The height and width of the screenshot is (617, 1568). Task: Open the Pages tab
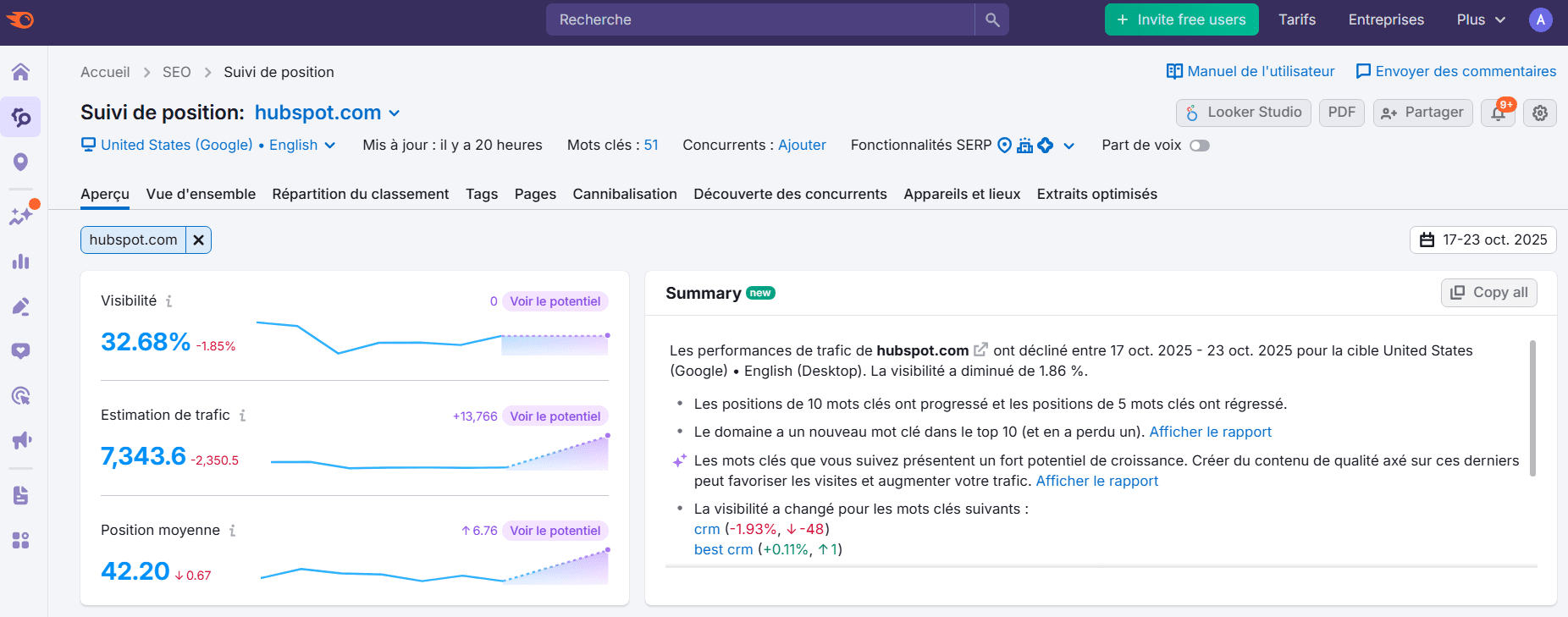coord(535,195)
